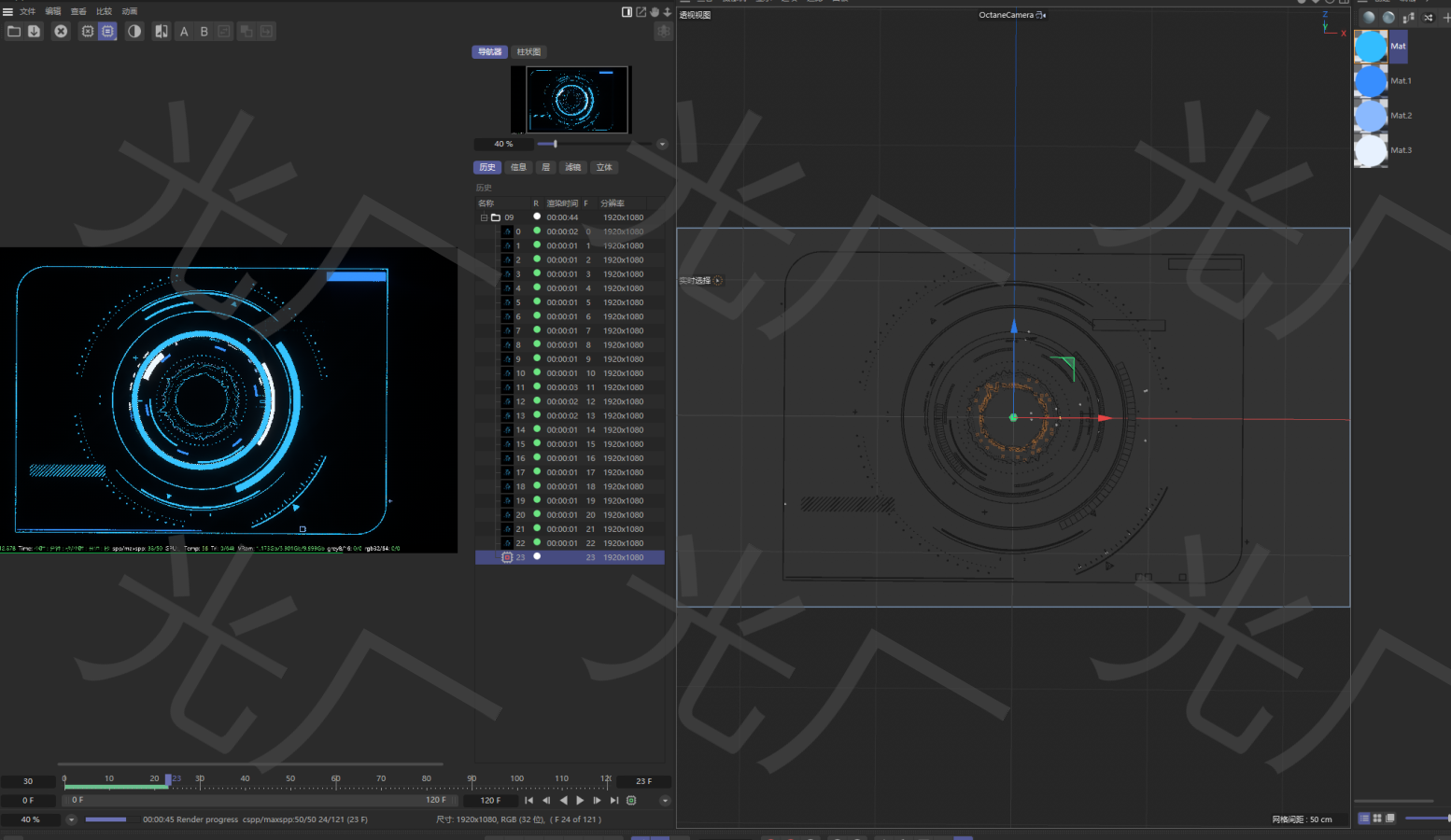The image size is (1451, 840).
Task: Collapse the 09 folder in history
Action: 484,217
